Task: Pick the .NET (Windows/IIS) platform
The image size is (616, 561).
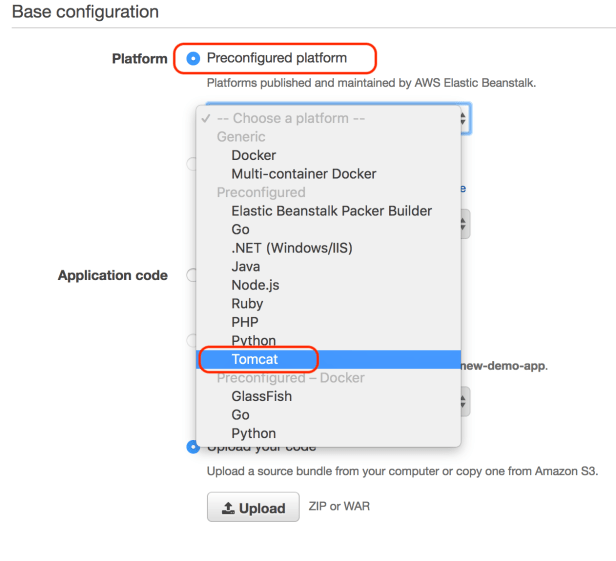Action: click(x=292, y=248)
